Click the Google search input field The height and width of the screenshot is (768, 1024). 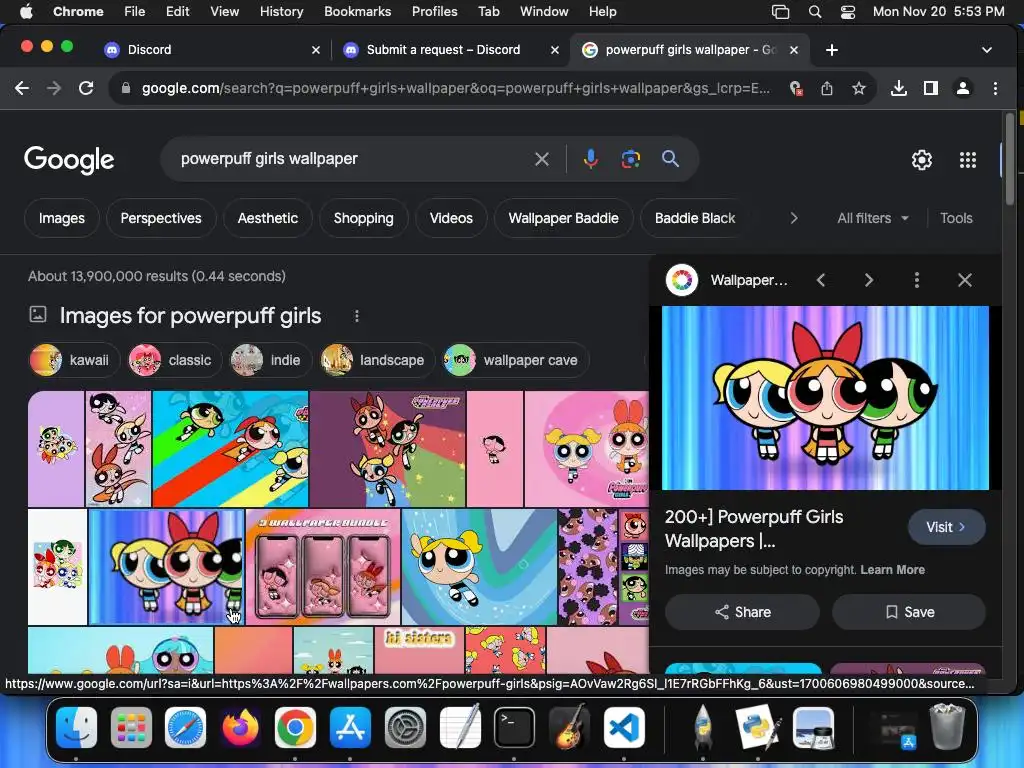point(353,159)
